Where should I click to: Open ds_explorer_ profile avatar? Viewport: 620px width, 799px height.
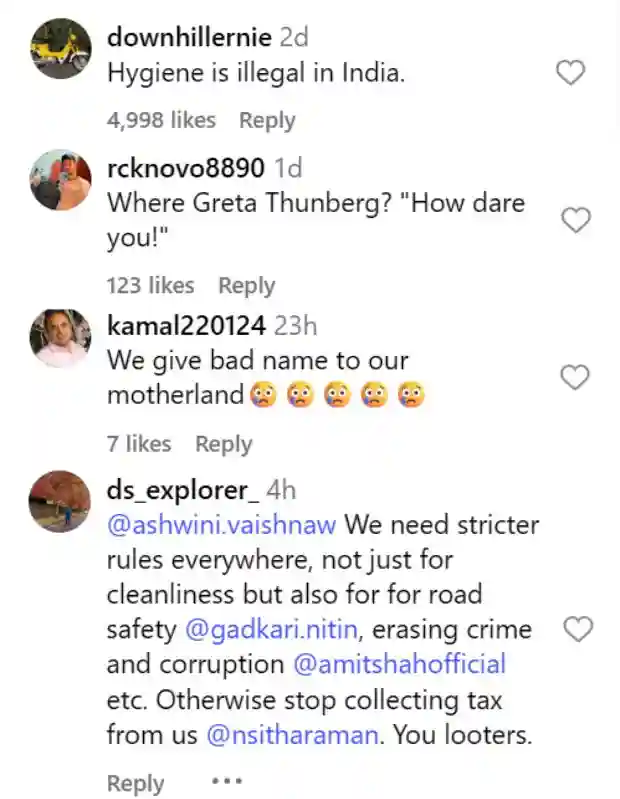[x=60, y=501]
